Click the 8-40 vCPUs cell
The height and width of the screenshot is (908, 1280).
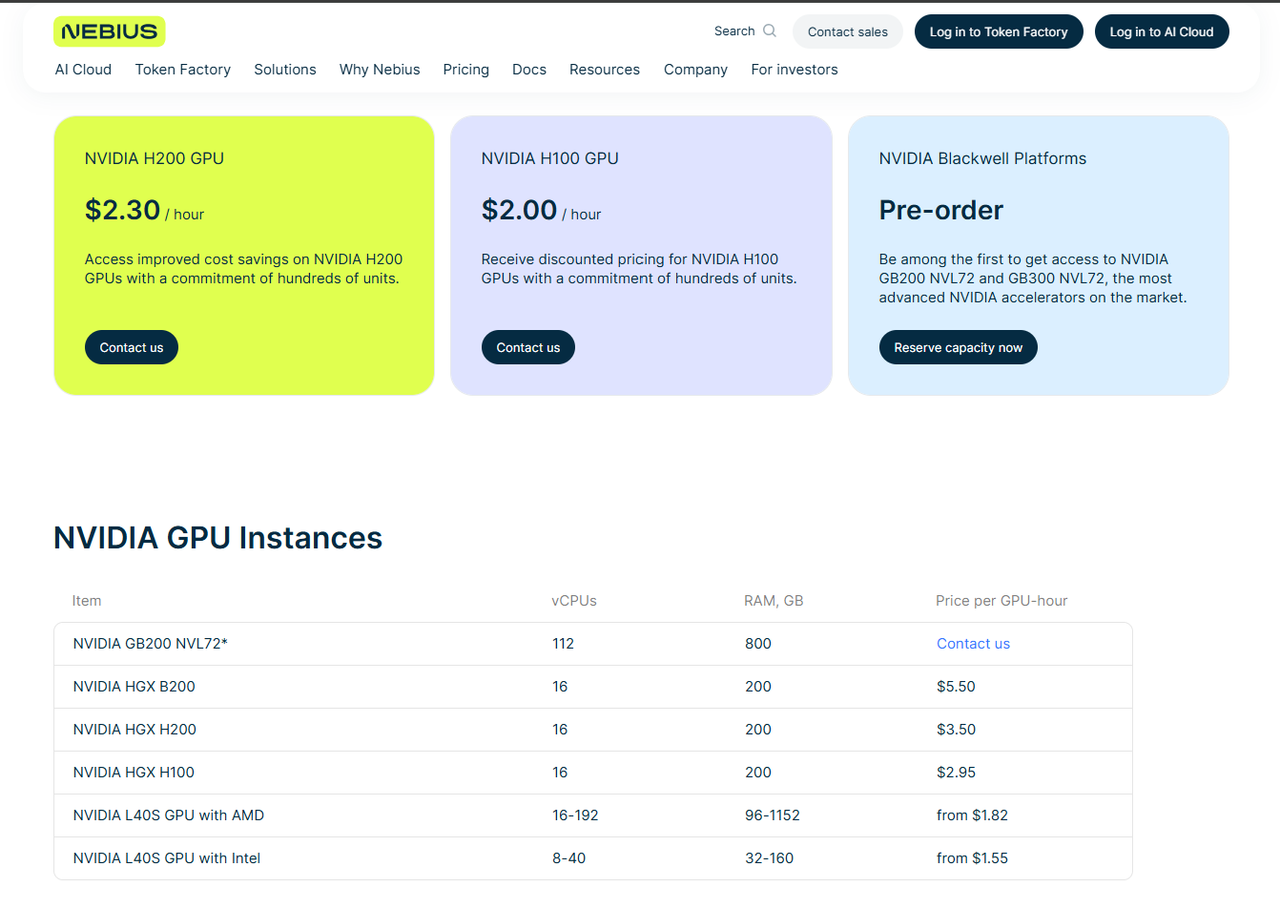coord(569,859)
